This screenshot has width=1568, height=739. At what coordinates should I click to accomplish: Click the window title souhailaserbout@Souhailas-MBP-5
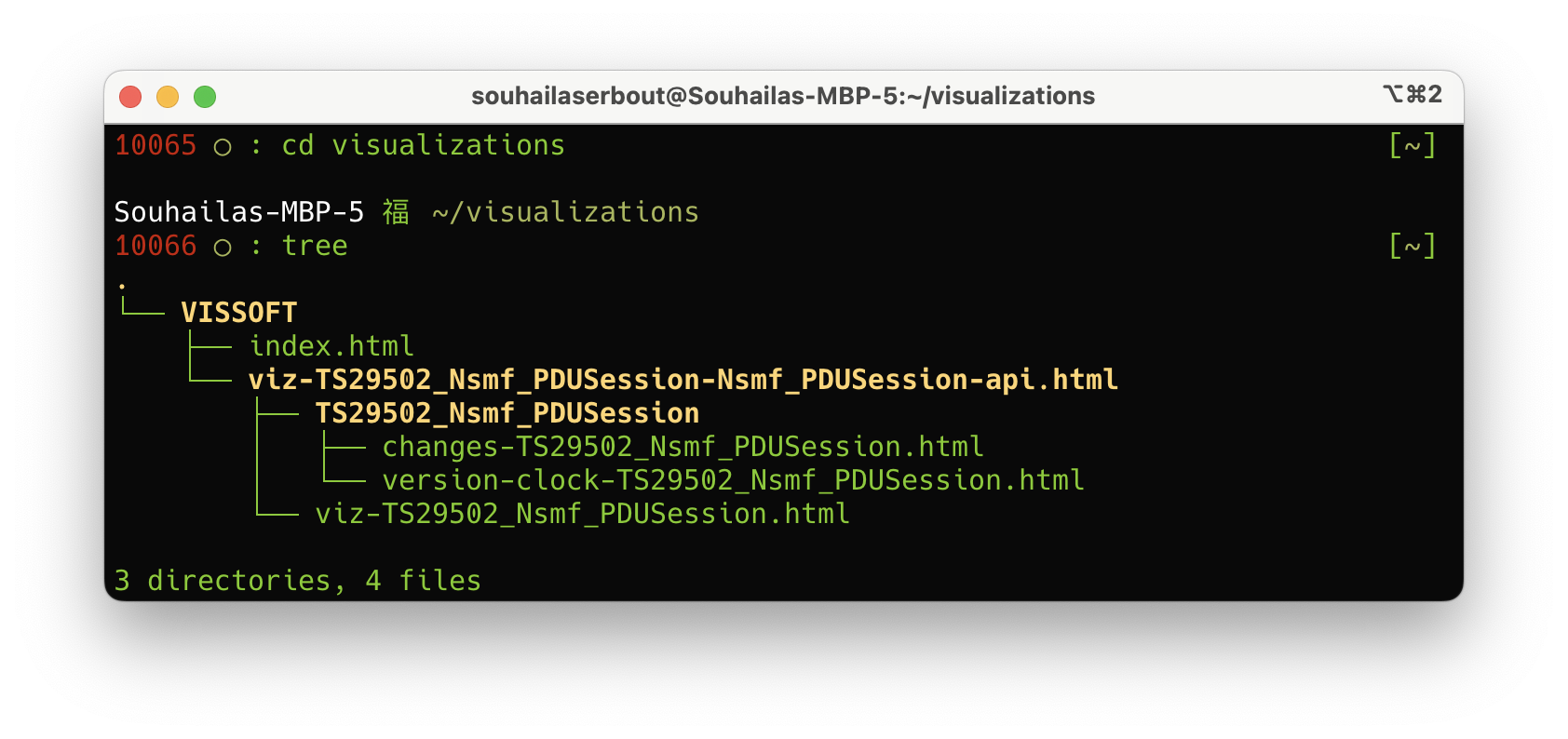(x=783, y=96)
